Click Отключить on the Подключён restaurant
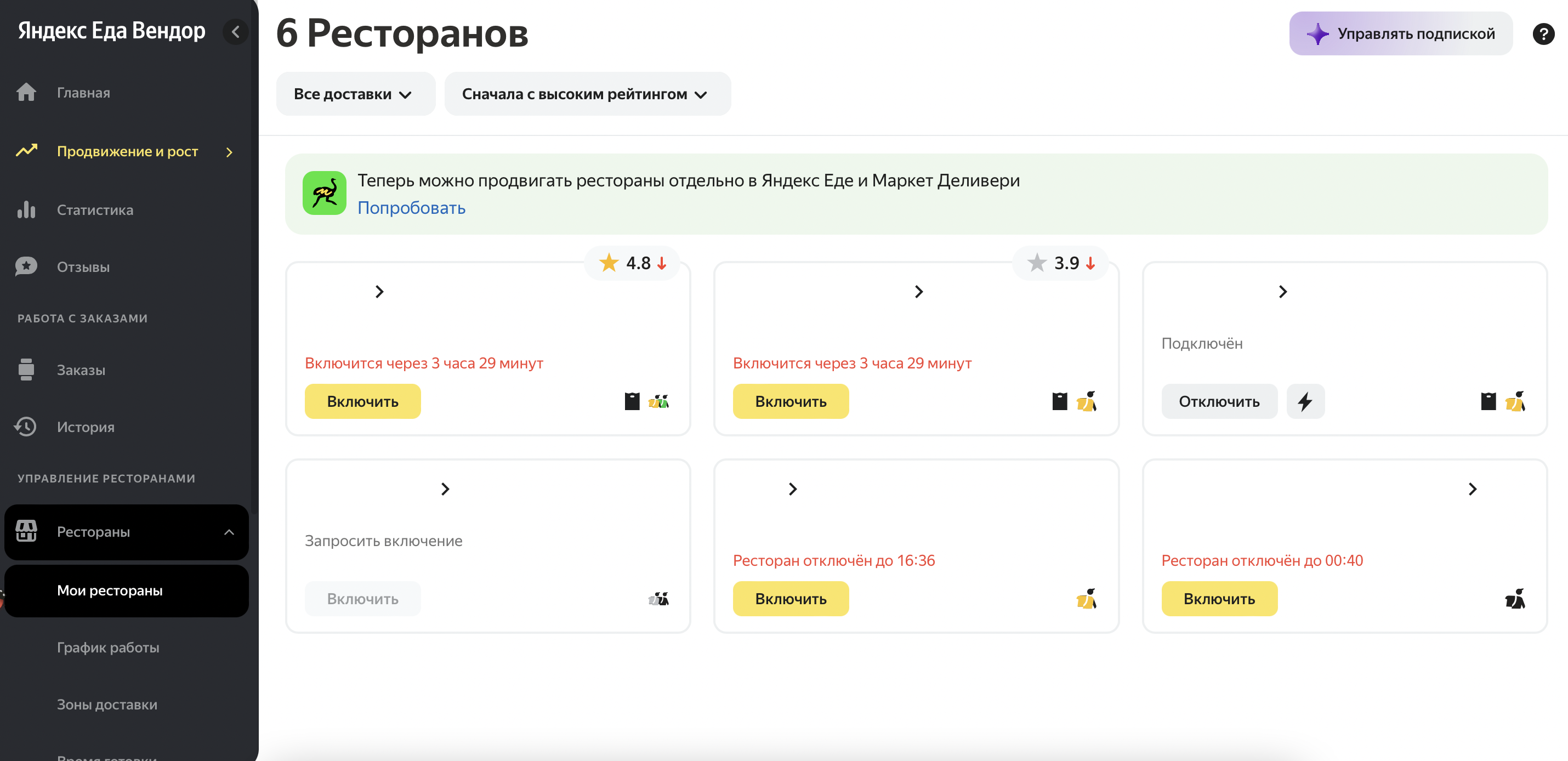This screenshot has height=761, width=1568. pyautogui.click(x=1219, y=401)
